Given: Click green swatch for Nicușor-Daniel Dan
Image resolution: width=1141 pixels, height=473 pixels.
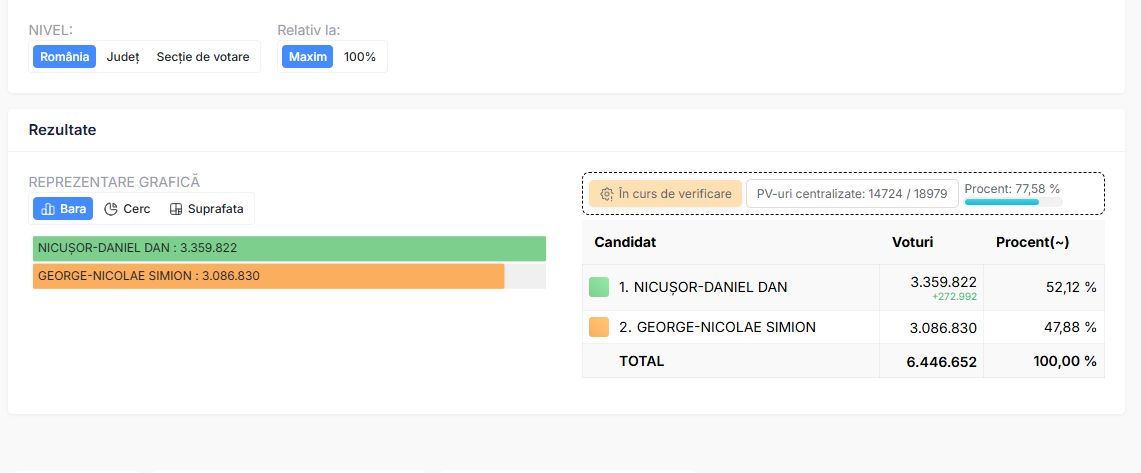Looking at the screenshot, I should [599, 287].
